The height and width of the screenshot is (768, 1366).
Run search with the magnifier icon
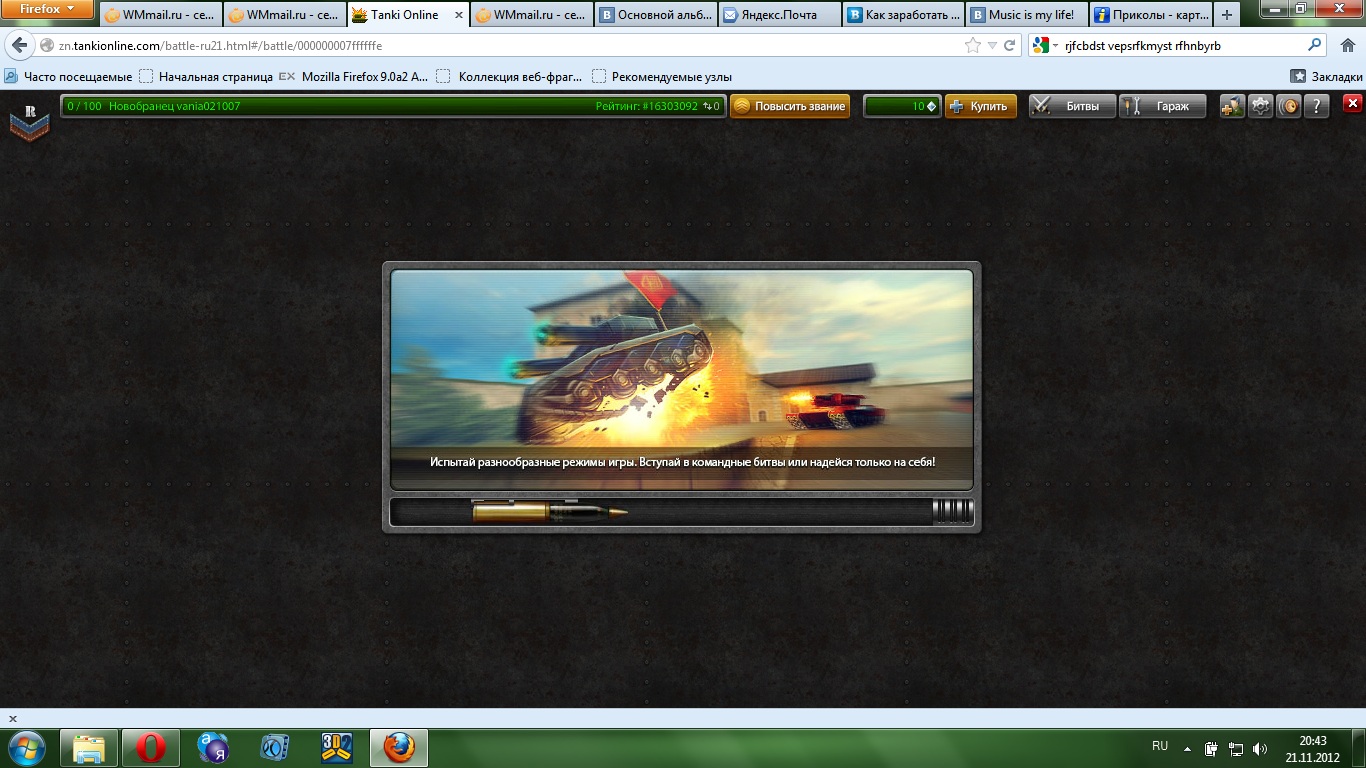[1314, 46]
